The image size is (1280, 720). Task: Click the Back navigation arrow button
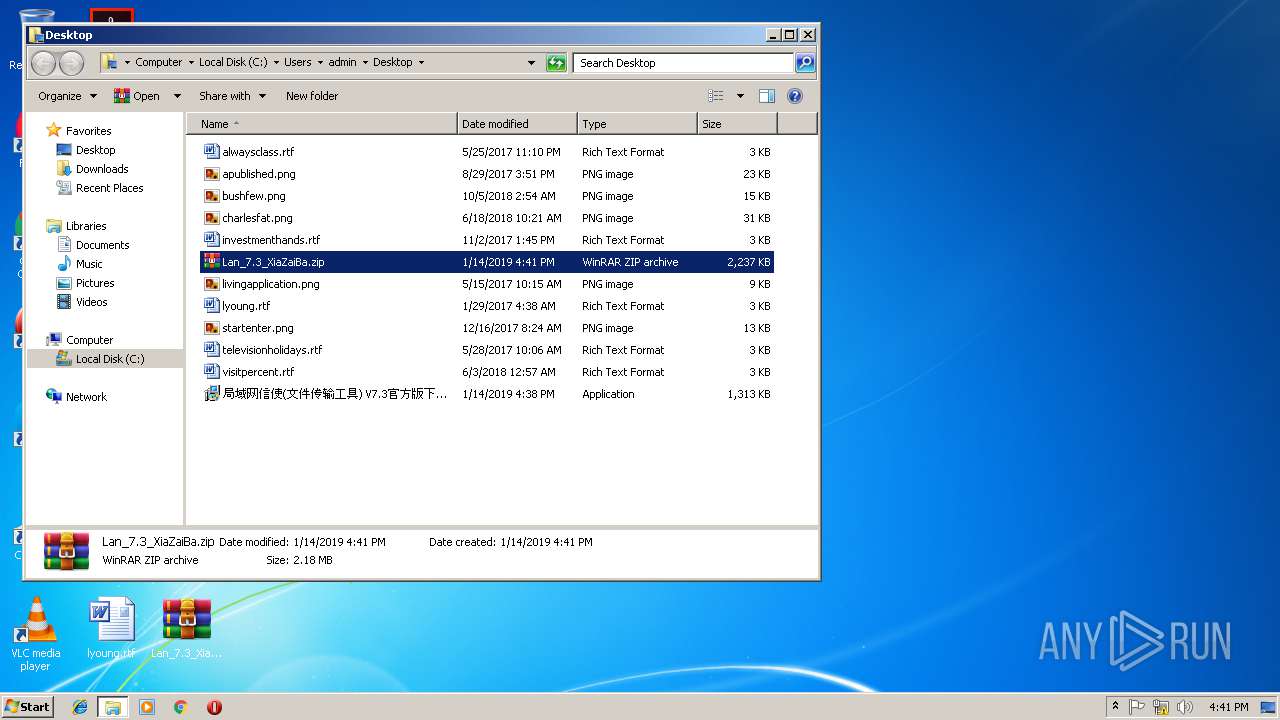coord(43,63)
